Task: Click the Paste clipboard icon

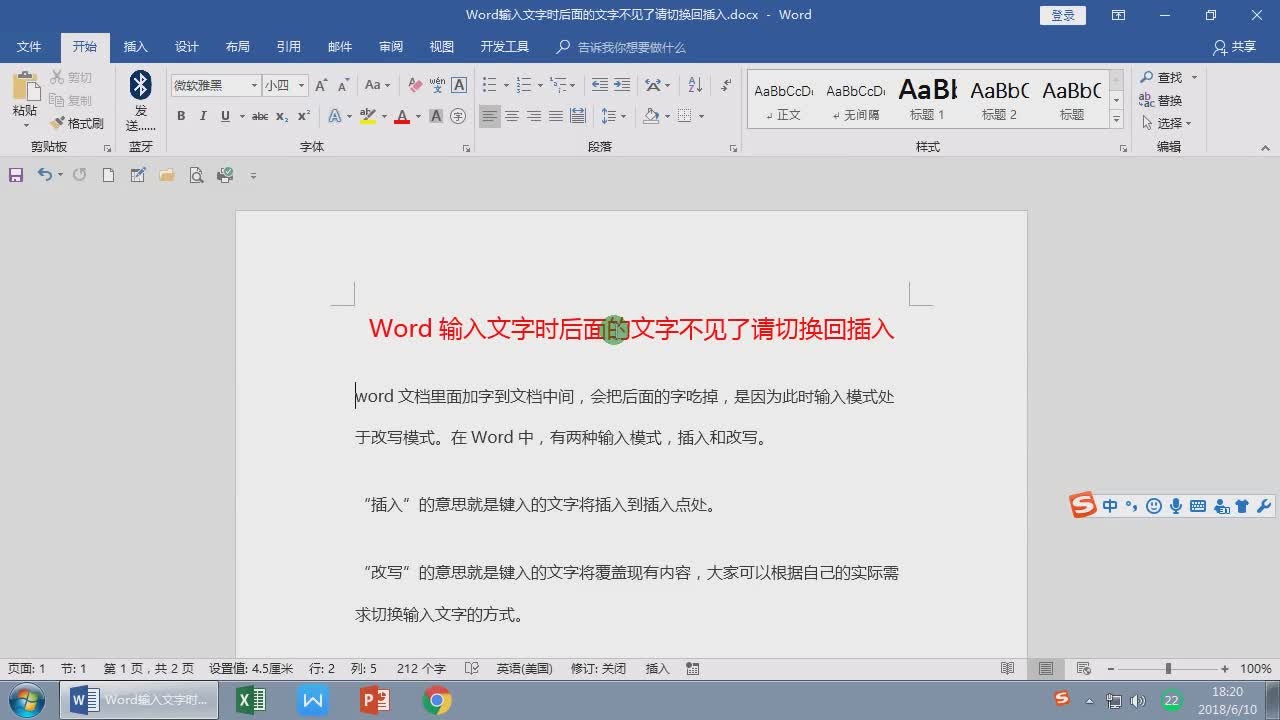Action: point(25,88)
